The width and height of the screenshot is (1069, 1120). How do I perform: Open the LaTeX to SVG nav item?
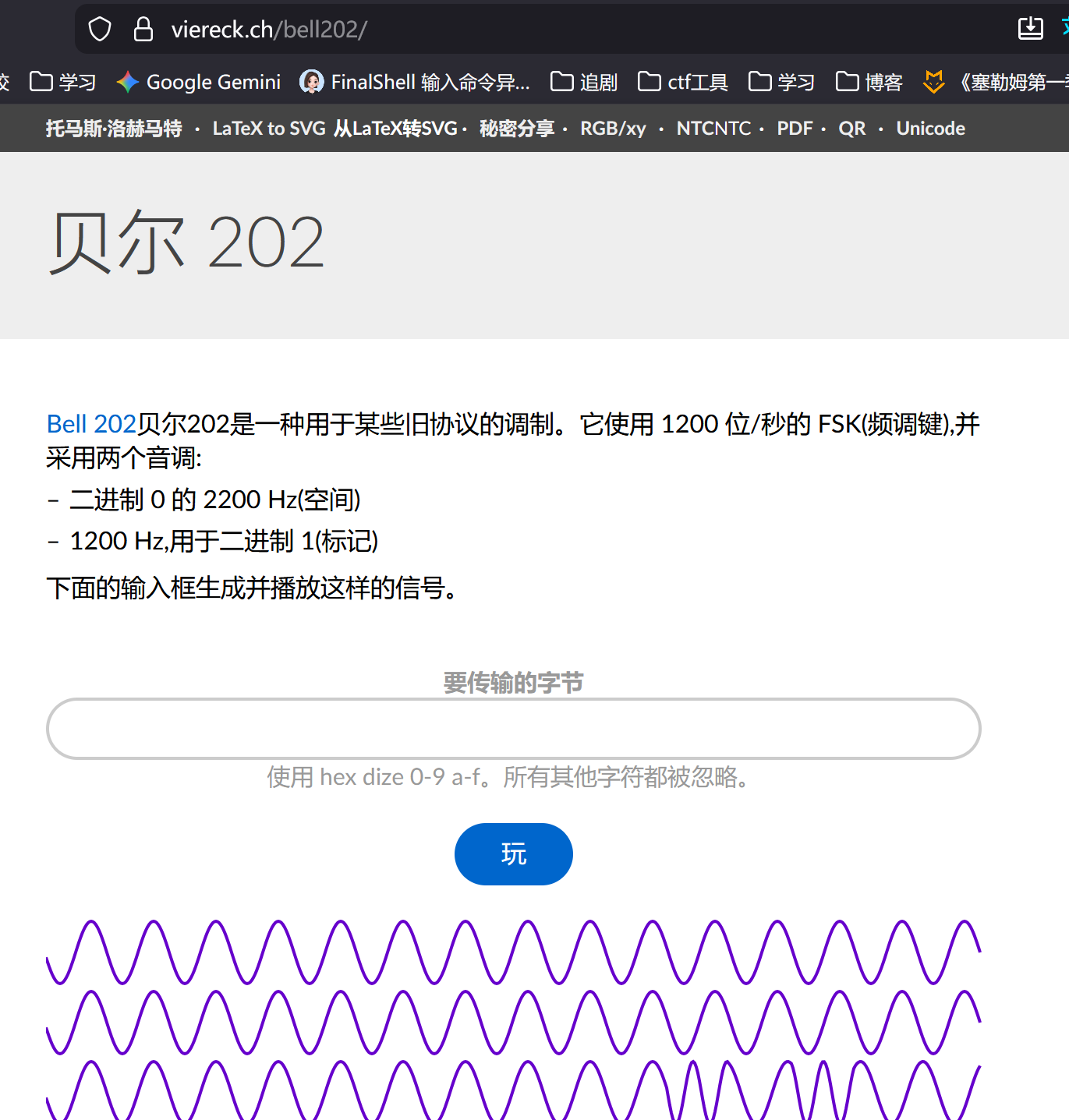click(x=335, y=129)
